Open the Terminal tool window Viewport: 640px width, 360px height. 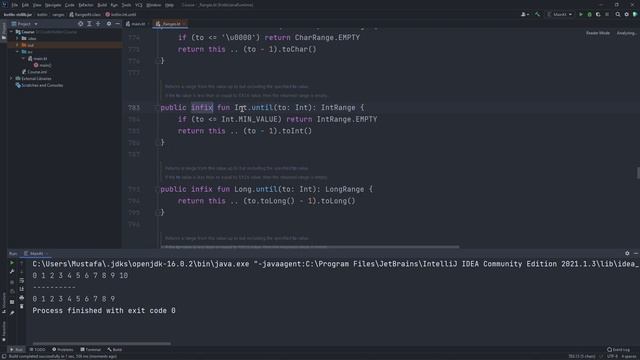click(x=91, y=350)
